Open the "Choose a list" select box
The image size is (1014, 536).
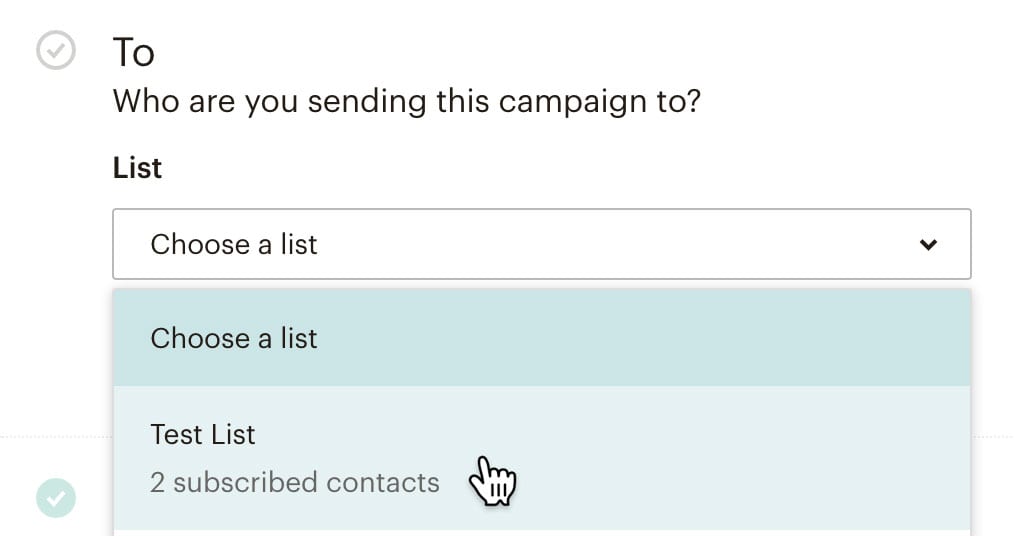(x=541, y=244)
